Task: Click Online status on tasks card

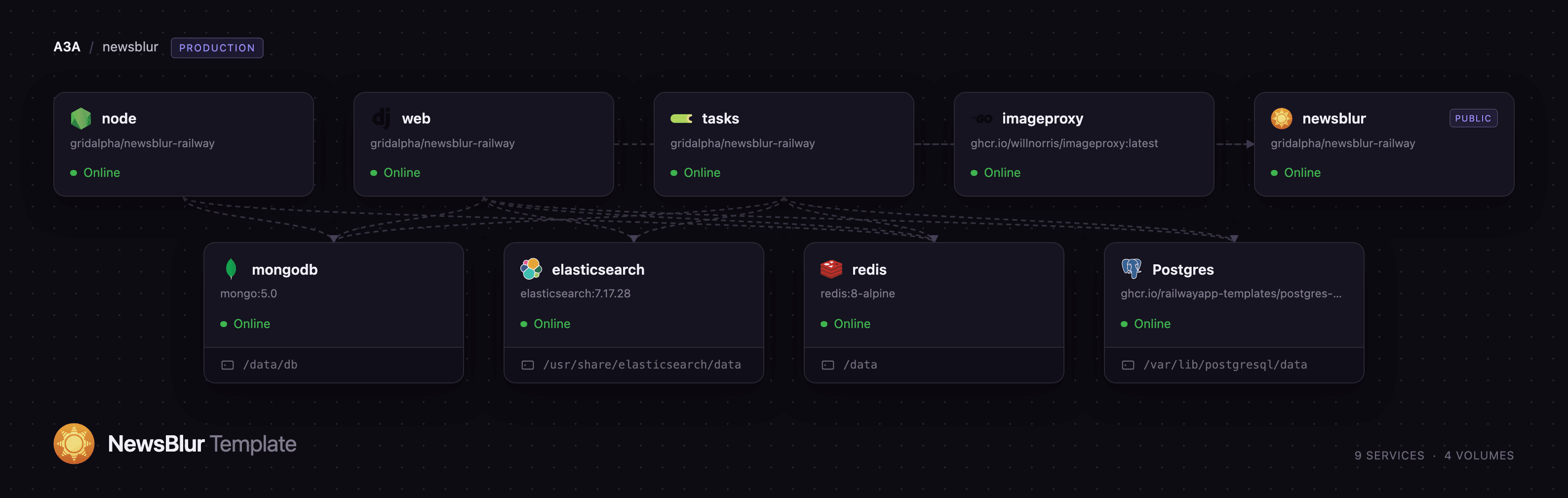Action: pos(695,173)
